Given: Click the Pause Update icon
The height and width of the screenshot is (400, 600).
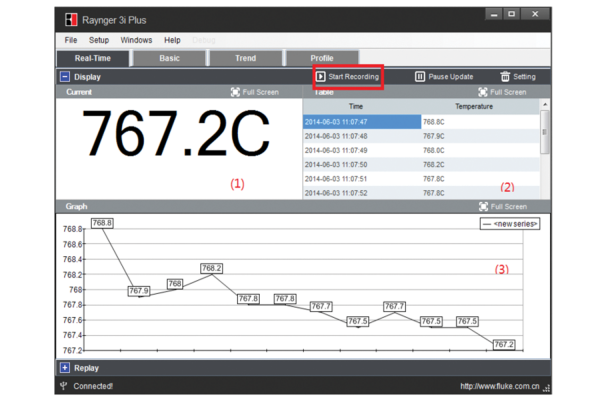Looking at the screenshot, I should (x=420, y=76).
